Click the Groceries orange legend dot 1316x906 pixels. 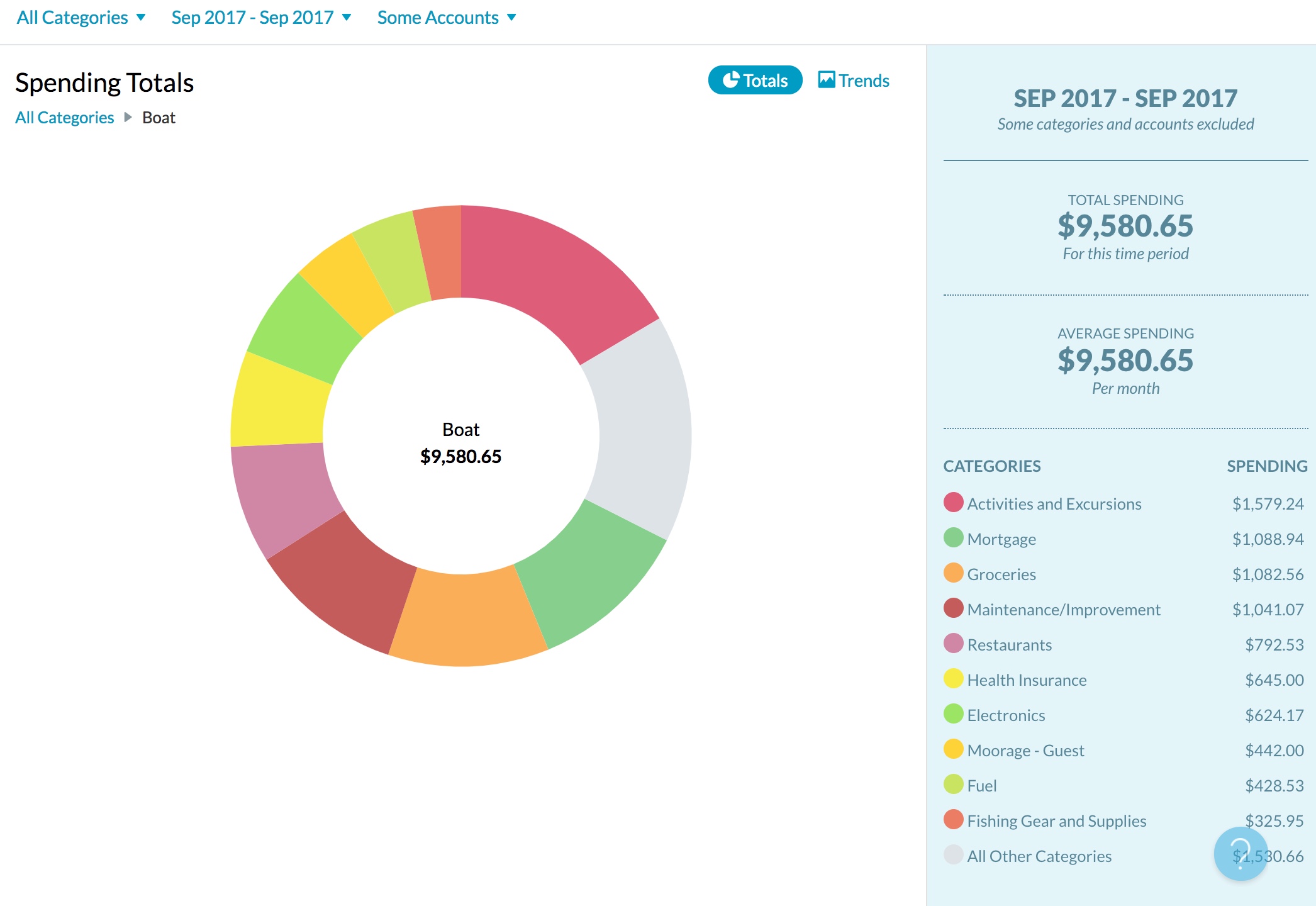coord(954,573)
